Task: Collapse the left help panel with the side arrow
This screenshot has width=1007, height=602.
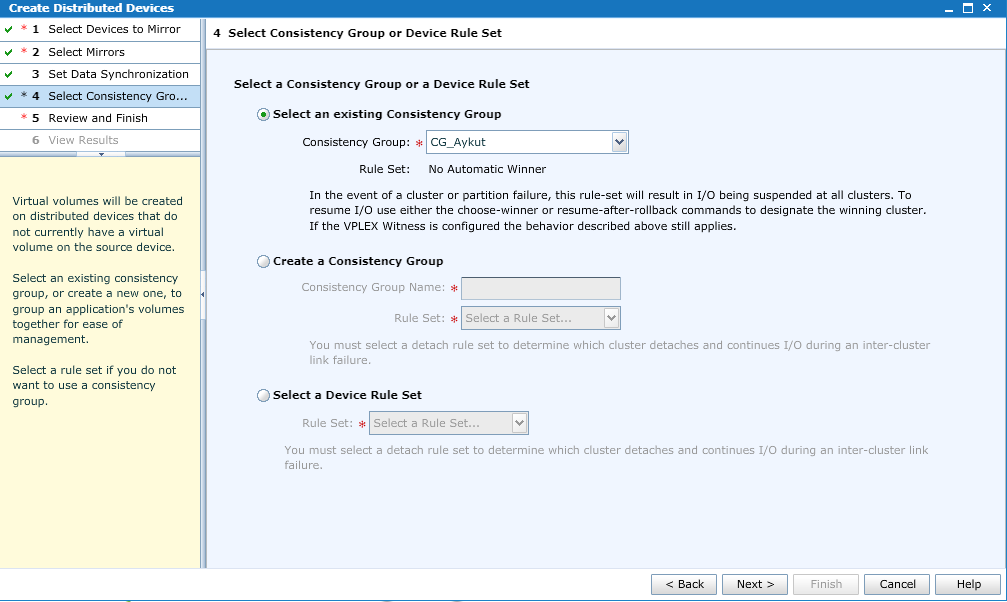Action: (203, 294)
